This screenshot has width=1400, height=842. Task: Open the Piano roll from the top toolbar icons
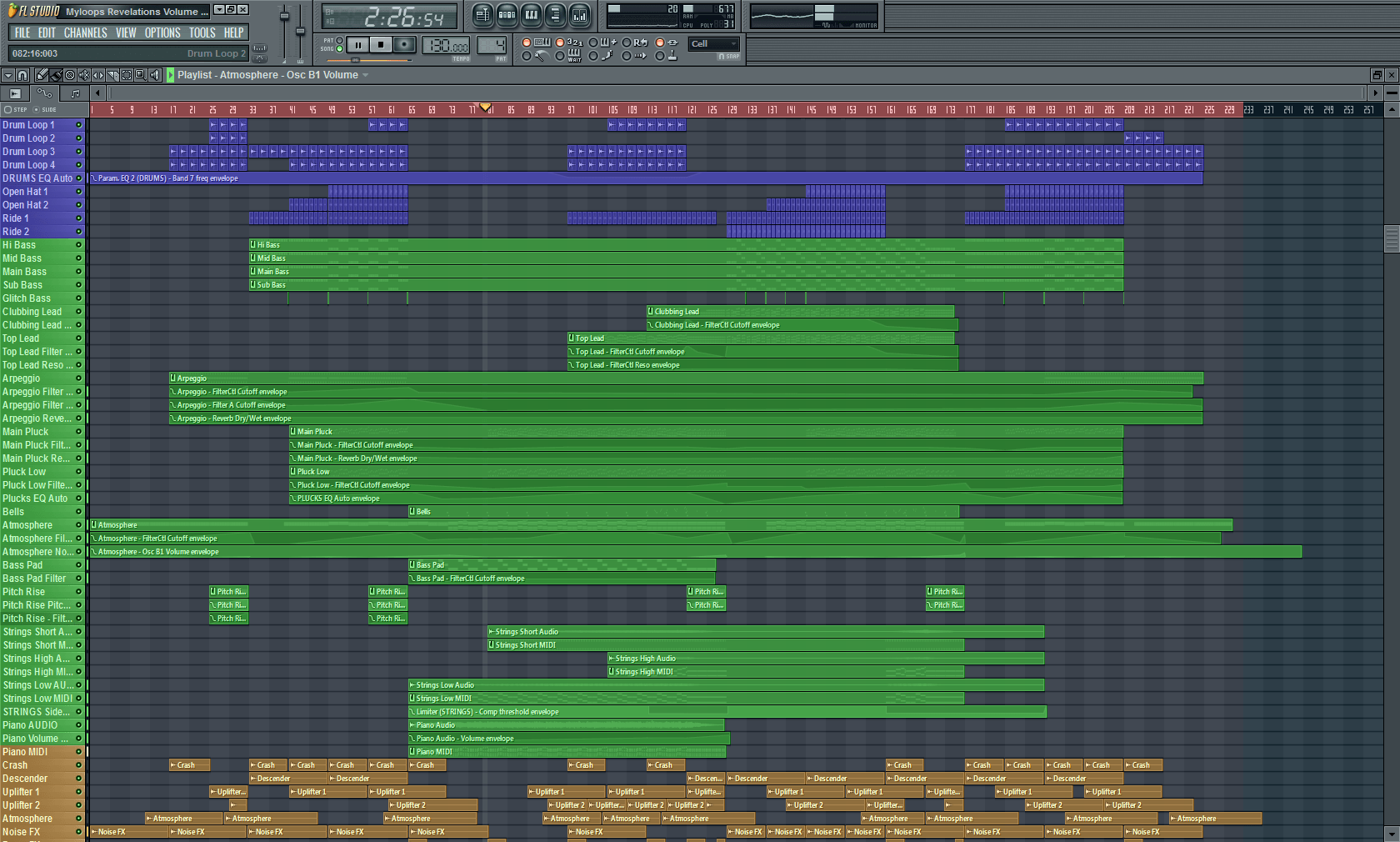532,15
